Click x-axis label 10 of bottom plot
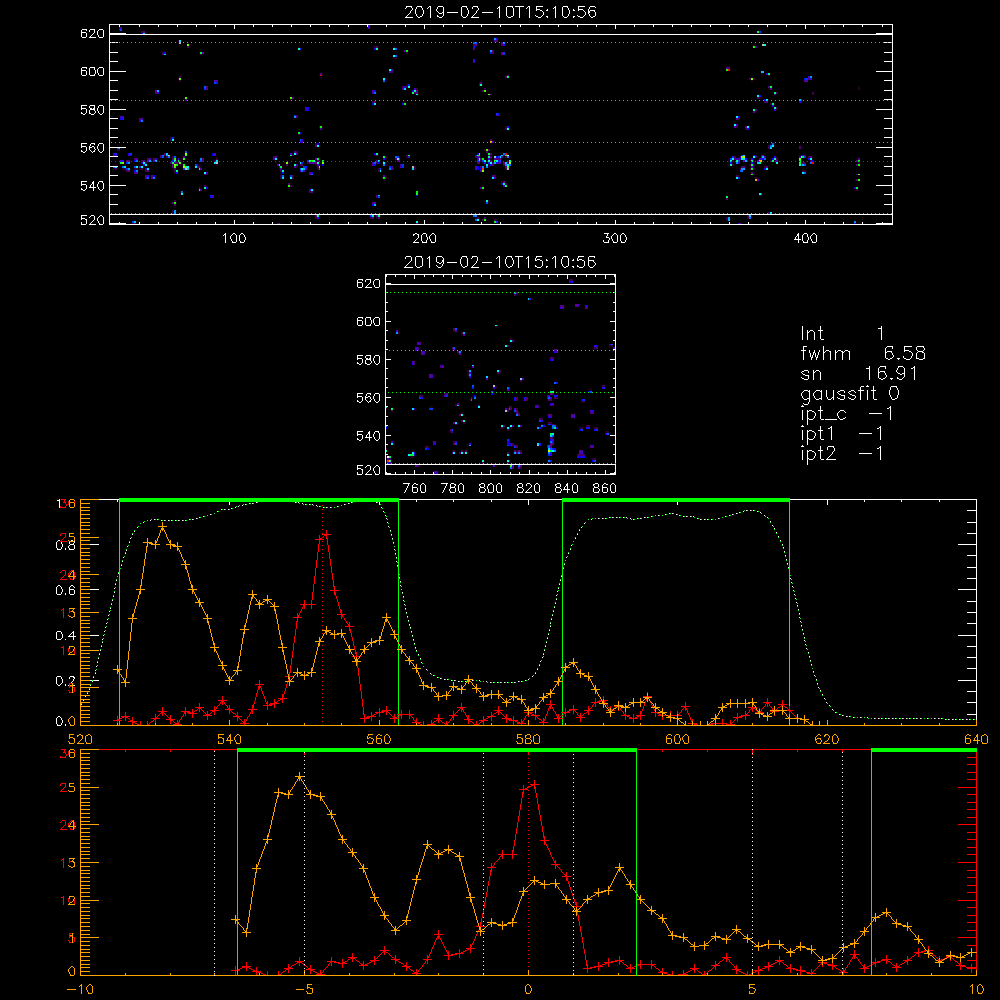1000x1000 pixels. 976,989
